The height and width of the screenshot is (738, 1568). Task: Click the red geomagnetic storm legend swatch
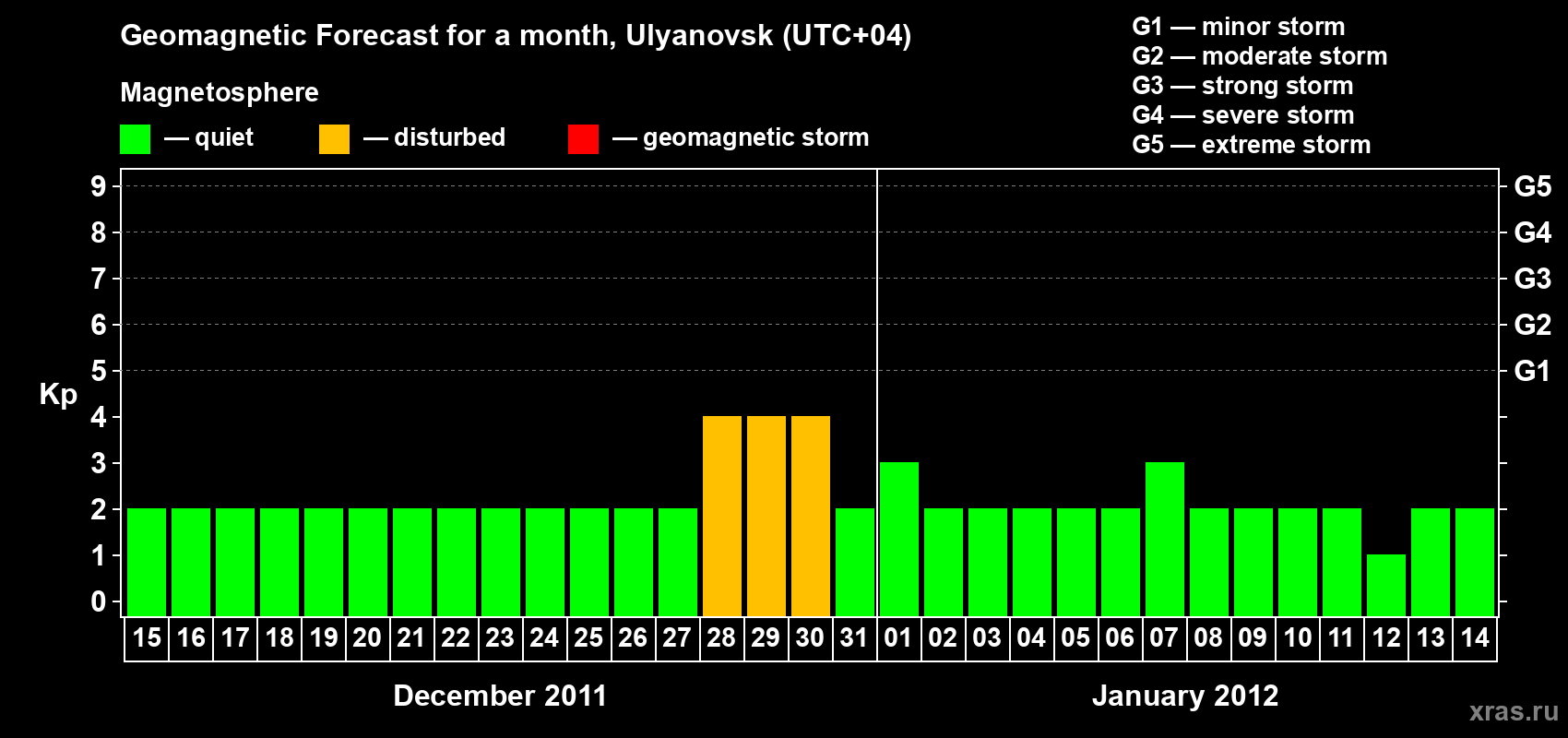pos(583,139)
